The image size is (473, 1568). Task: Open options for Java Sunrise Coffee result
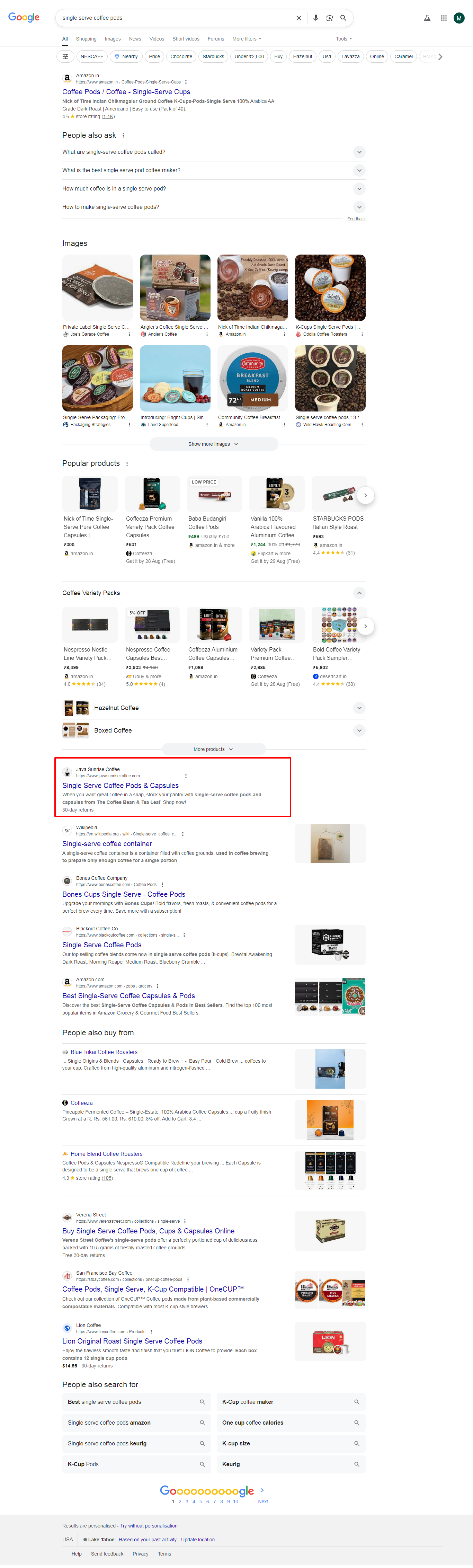click(x=186, y=776)
